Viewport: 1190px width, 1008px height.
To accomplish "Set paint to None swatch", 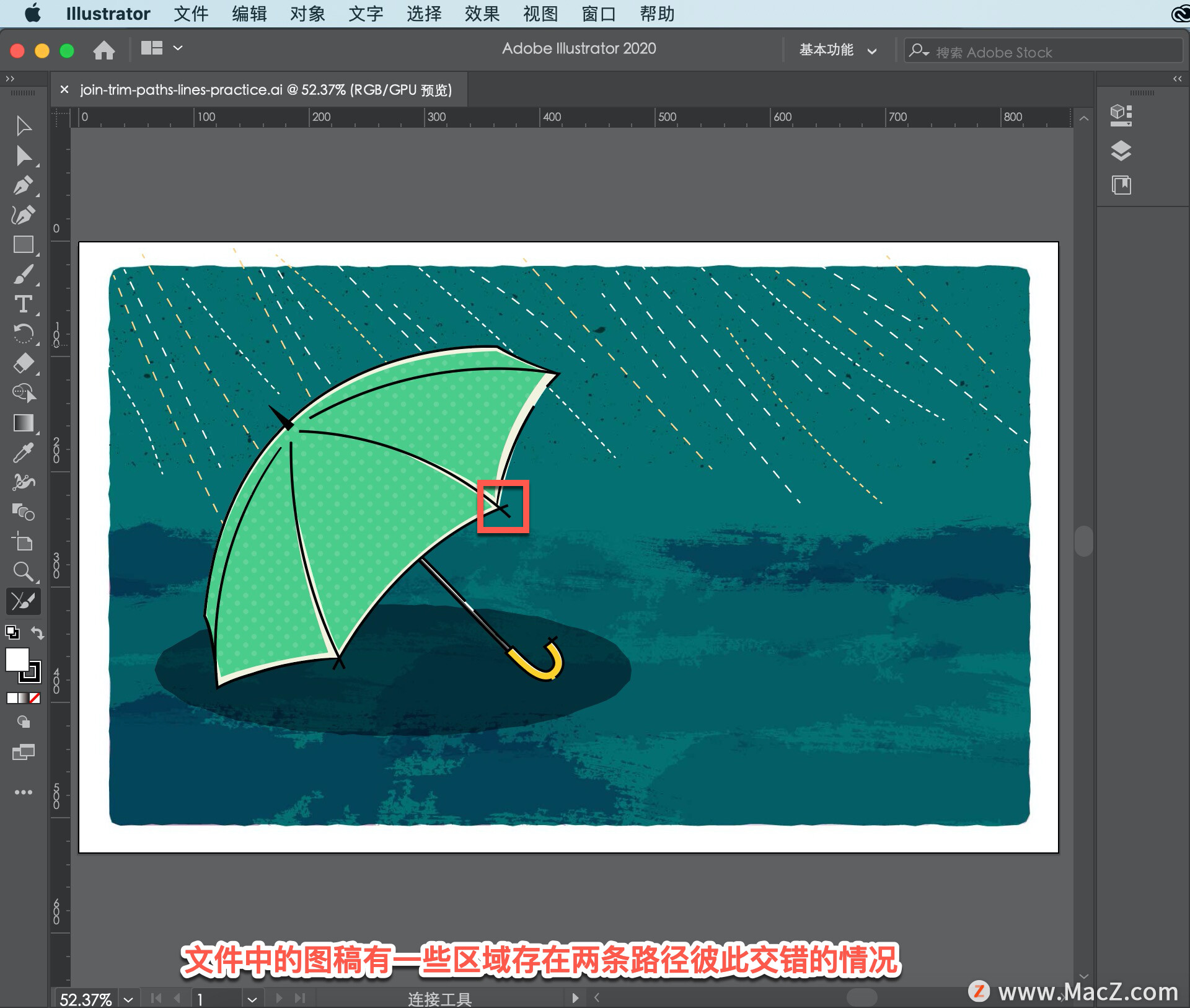I will 35,698.
